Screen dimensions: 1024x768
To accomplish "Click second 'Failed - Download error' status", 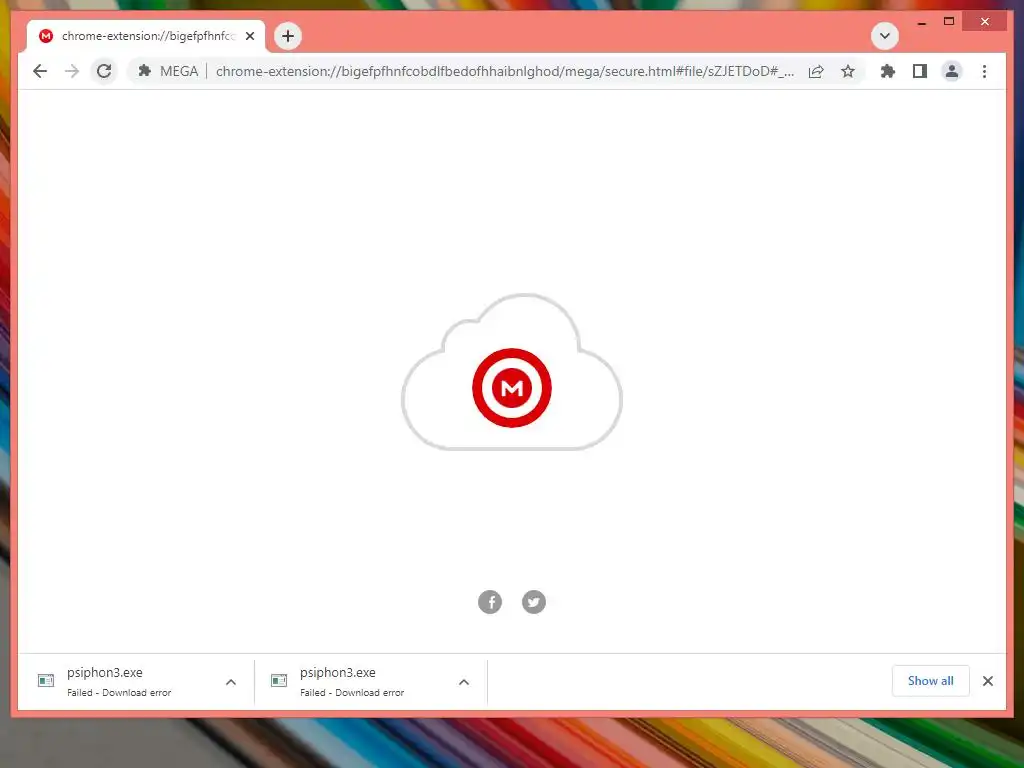I will point(352,692).
